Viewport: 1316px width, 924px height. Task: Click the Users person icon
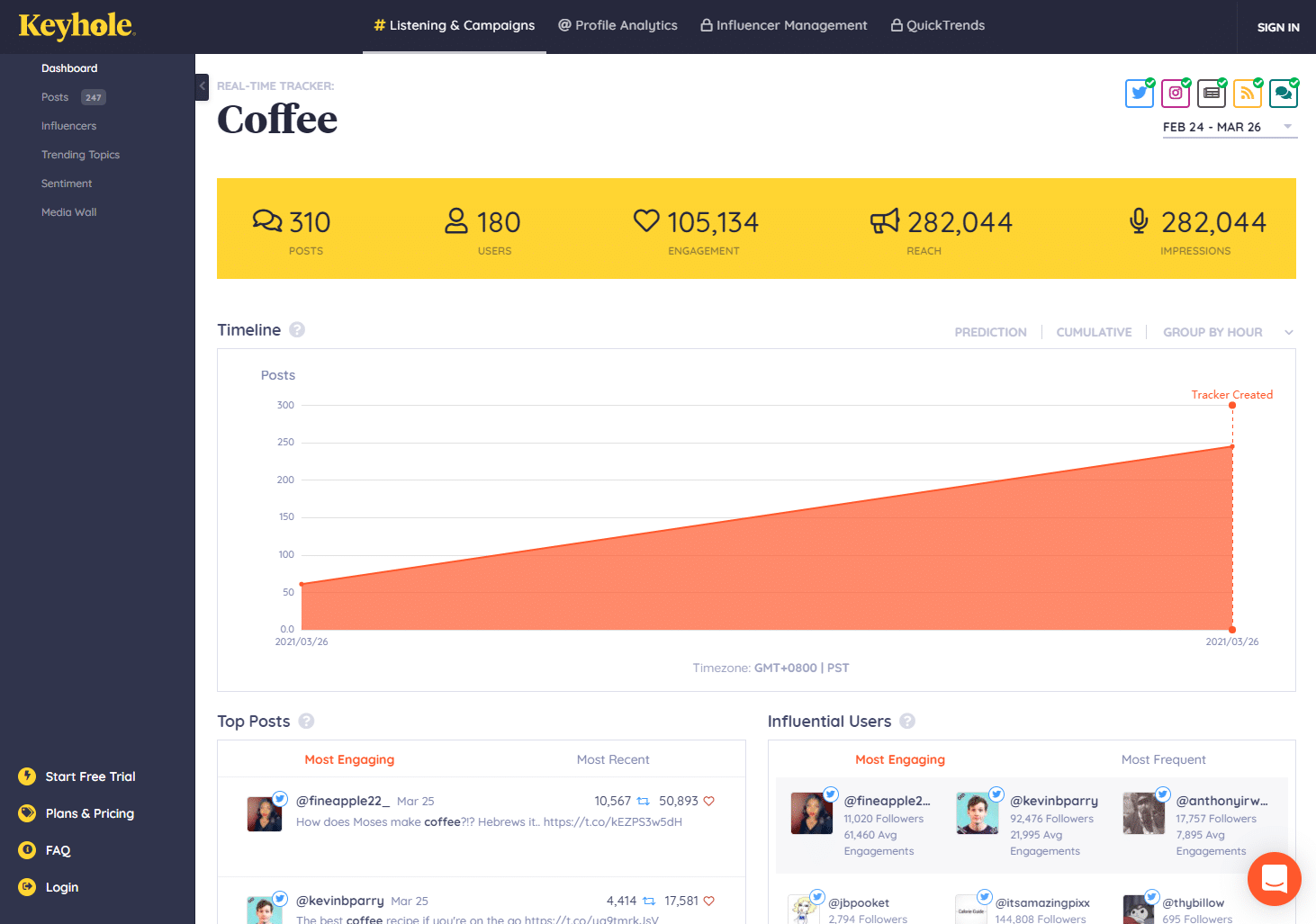[456, 220]
